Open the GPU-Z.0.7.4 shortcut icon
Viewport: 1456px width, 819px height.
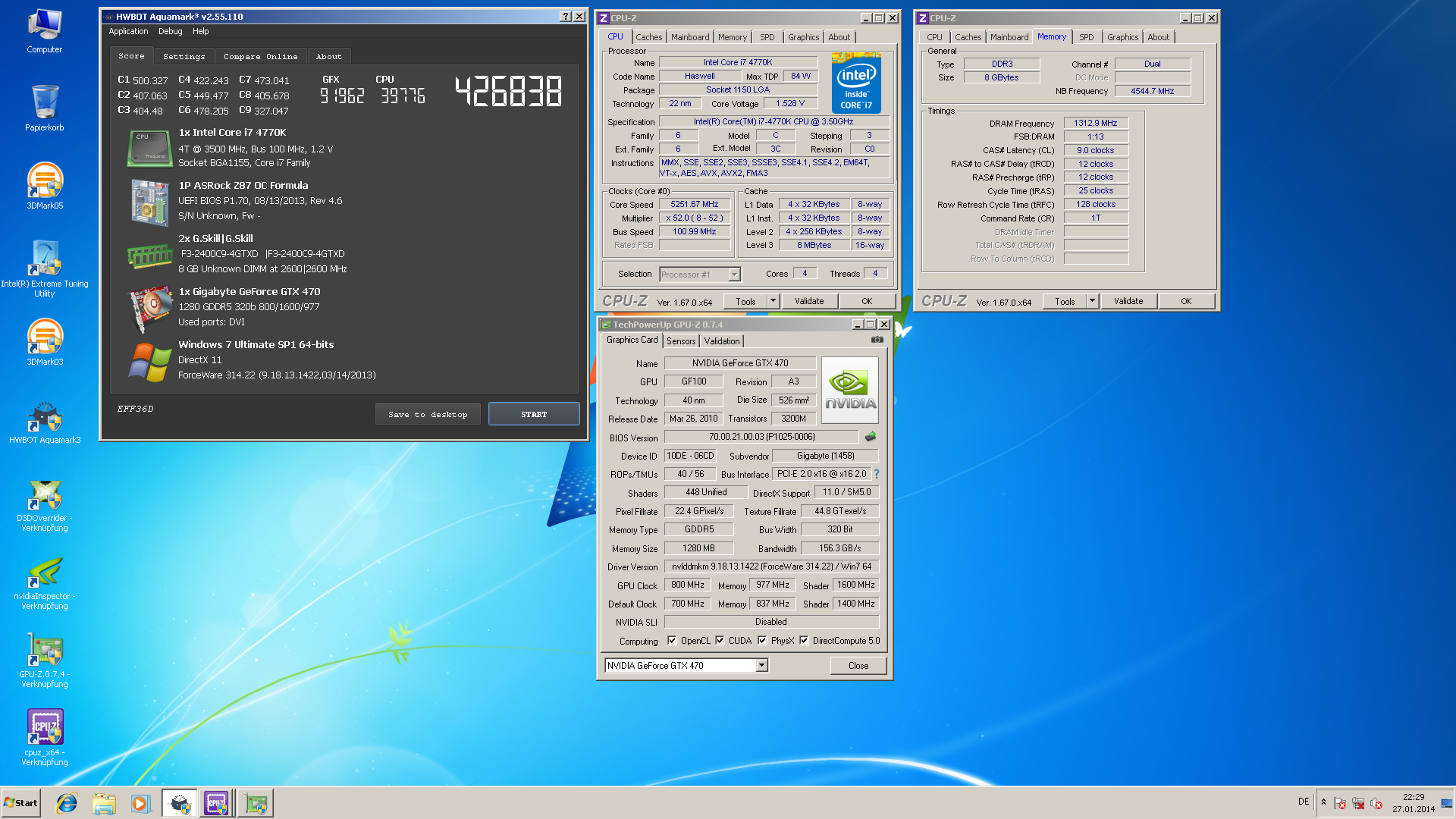[x=45, y=661]
